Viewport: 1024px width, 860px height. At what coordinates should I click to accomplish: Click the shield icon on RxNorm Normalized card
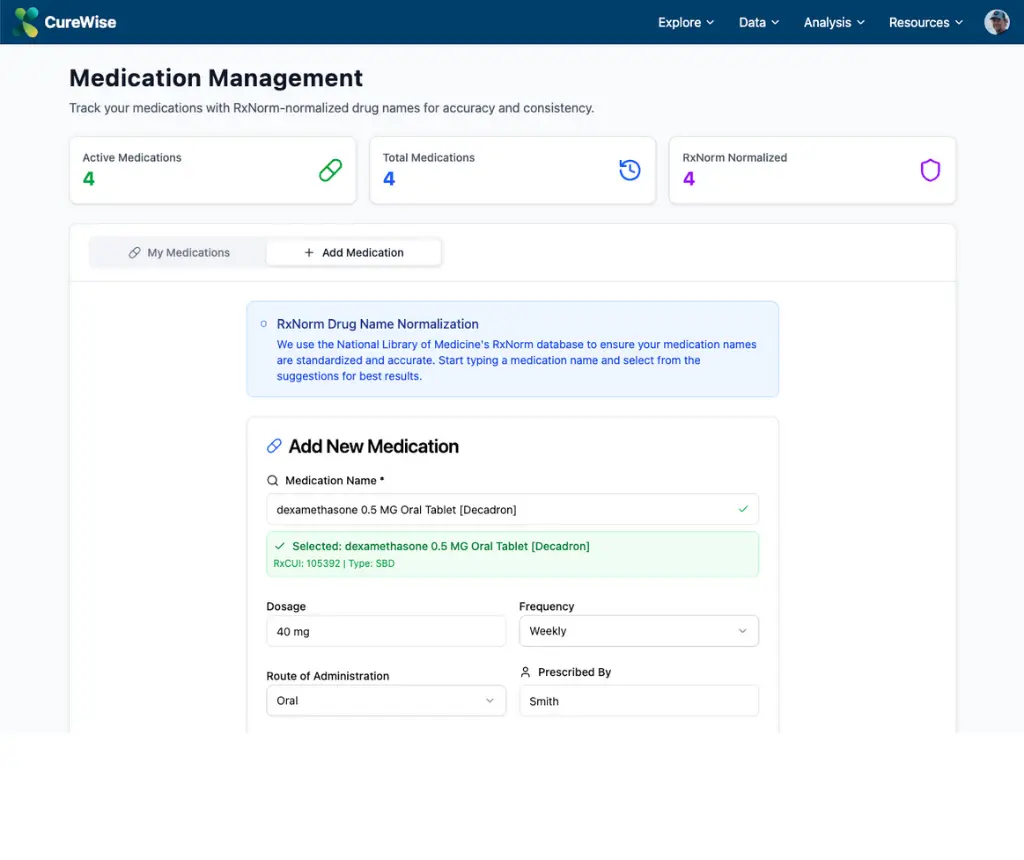click(930, 170)
